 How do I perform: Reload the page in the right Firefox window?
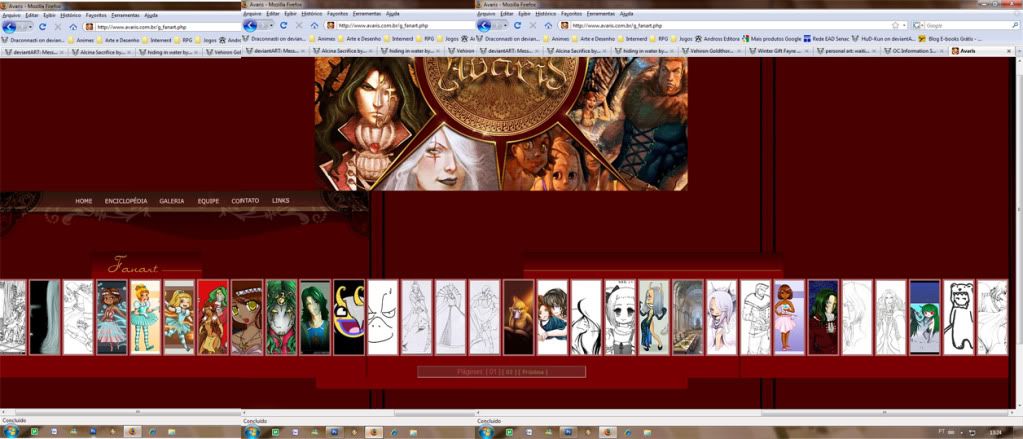pyautogui.click(x=517, y=26)
